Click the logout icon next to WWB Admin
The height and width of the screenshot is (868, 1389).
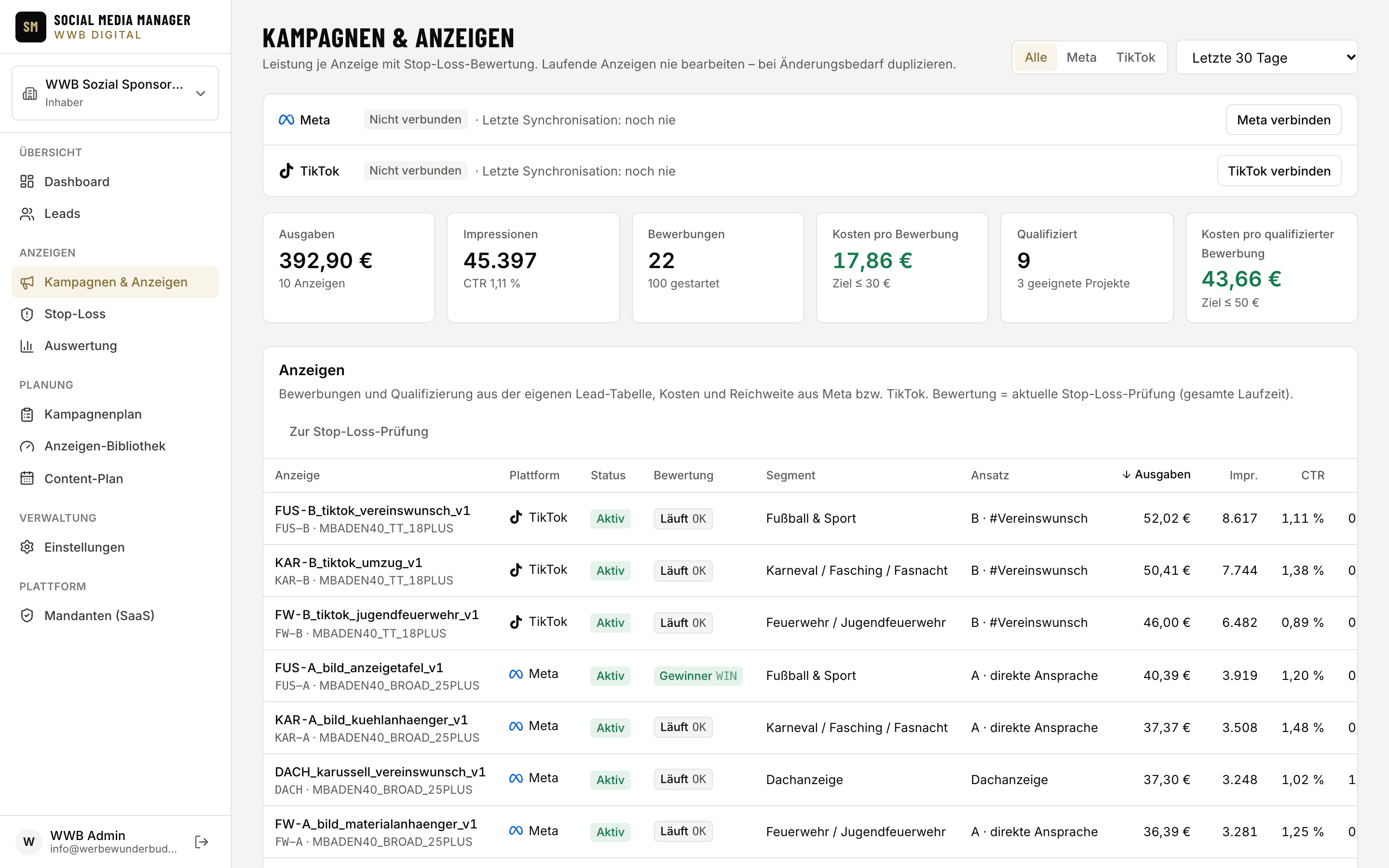pyautogui.click(x=202, y=841)
